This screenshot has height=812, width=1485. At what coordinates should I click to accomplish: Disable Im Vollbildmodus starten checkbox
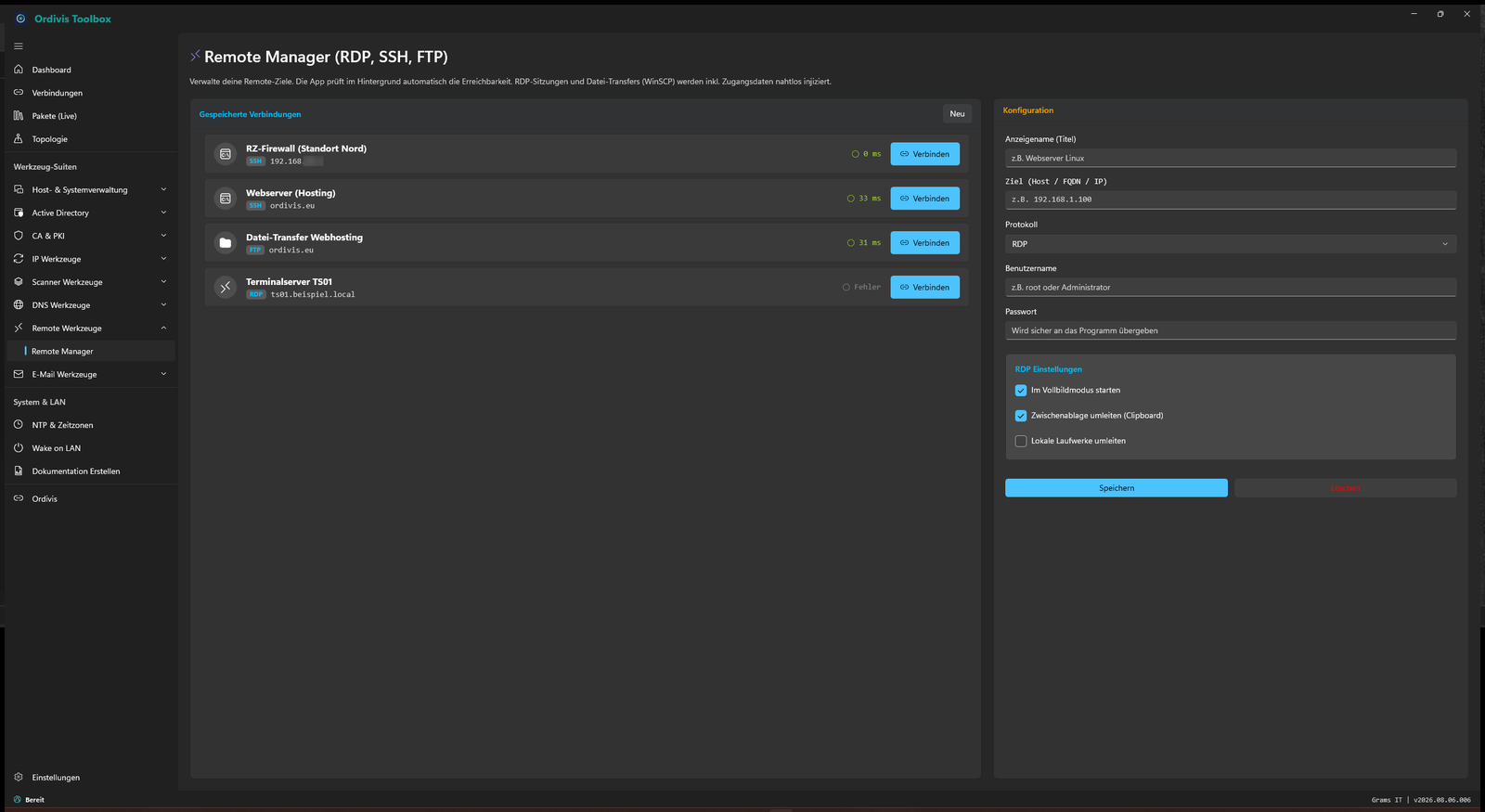(1021, 391)
